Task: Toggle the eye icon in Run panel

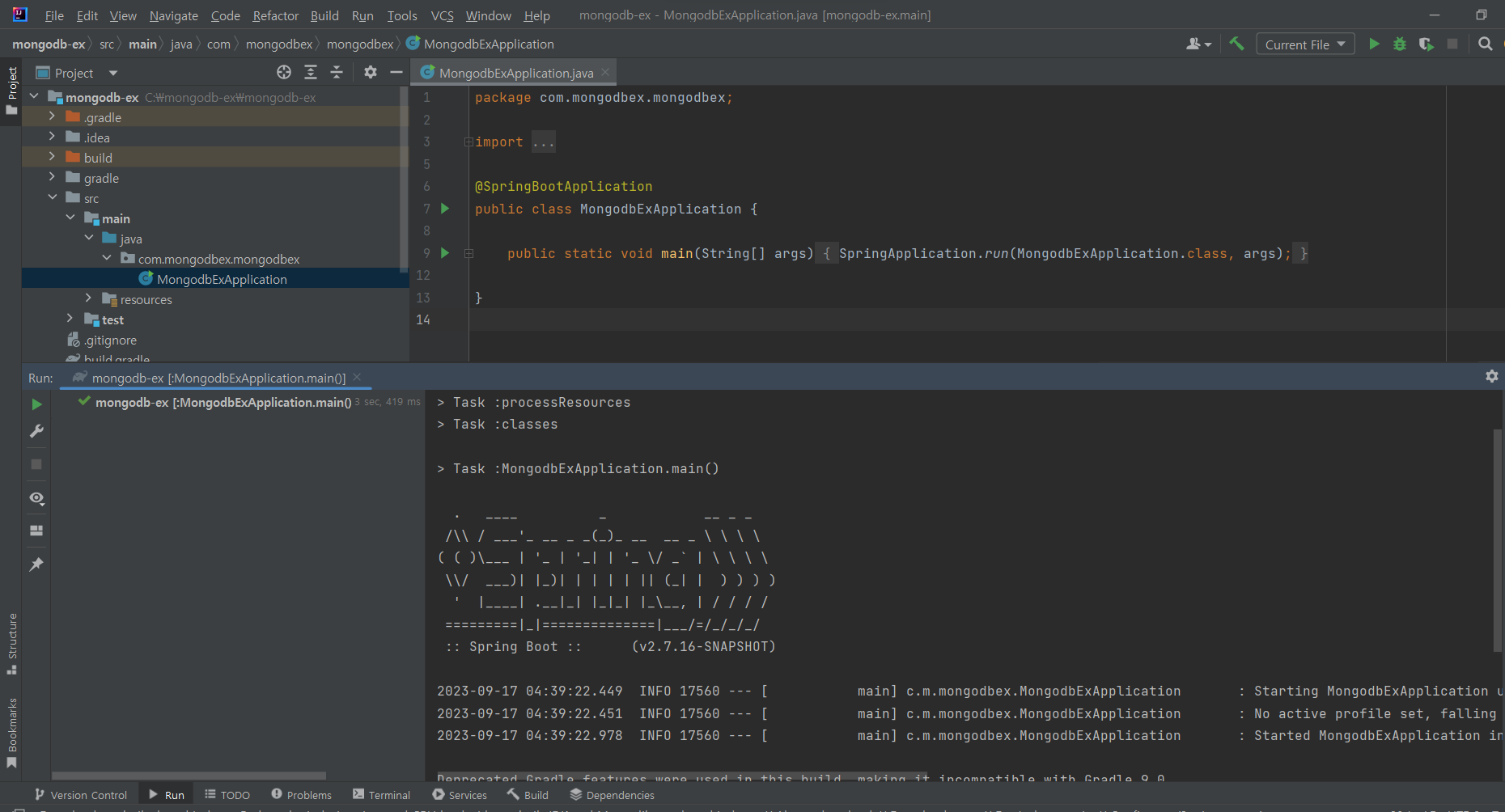Action: point(36,498)
